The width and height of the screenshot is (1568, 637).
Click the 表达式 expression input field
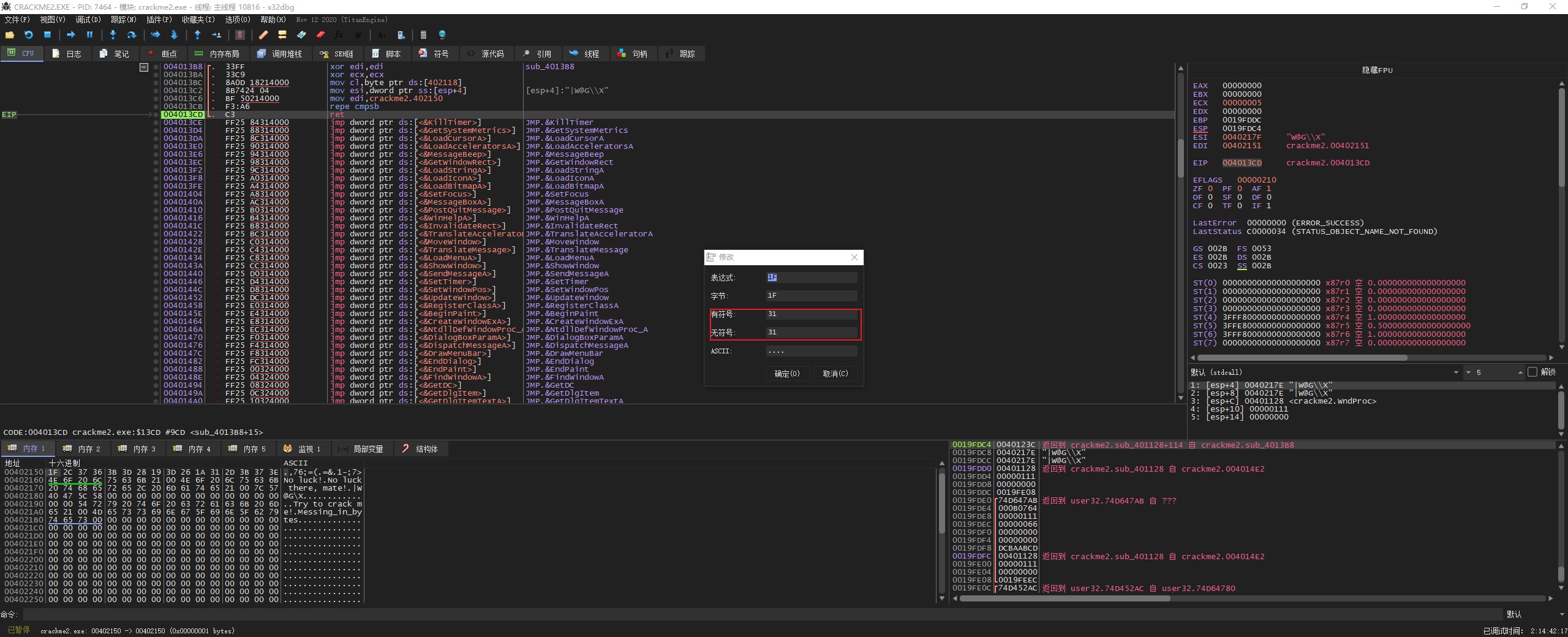pyautogui.click(x=811, y=277)
